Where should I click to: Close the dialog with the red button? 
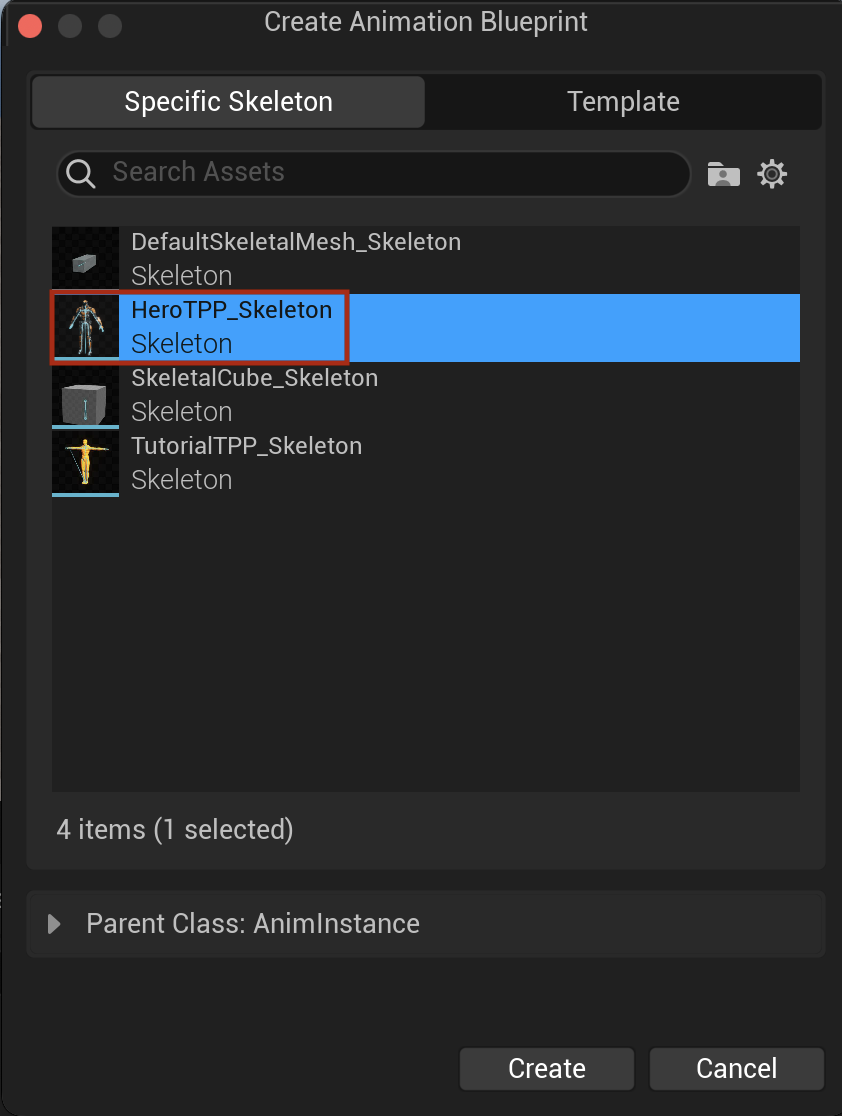click(x=30, y=26)
